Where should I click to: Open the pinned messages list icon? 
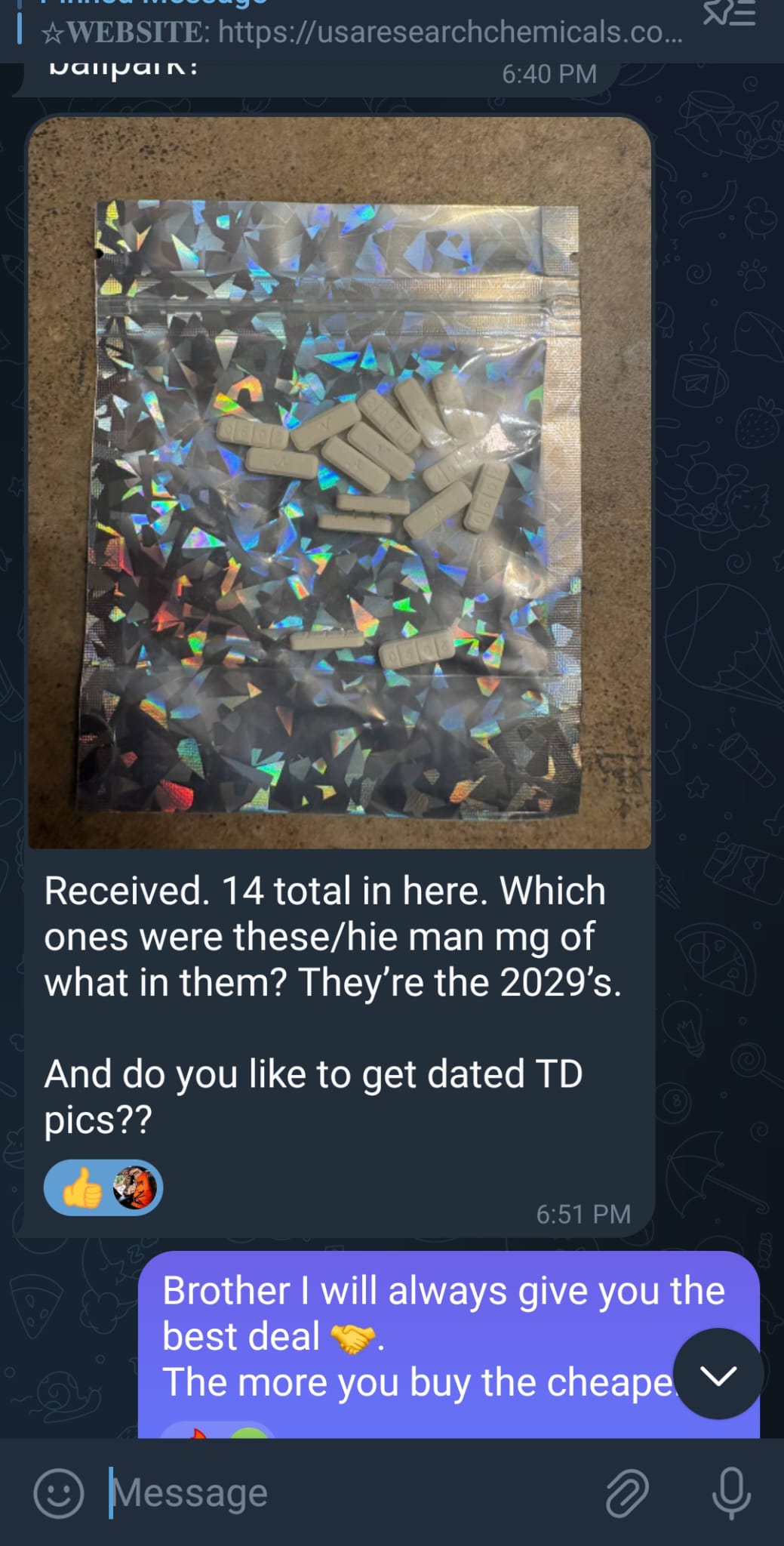[x=729, y=14]
